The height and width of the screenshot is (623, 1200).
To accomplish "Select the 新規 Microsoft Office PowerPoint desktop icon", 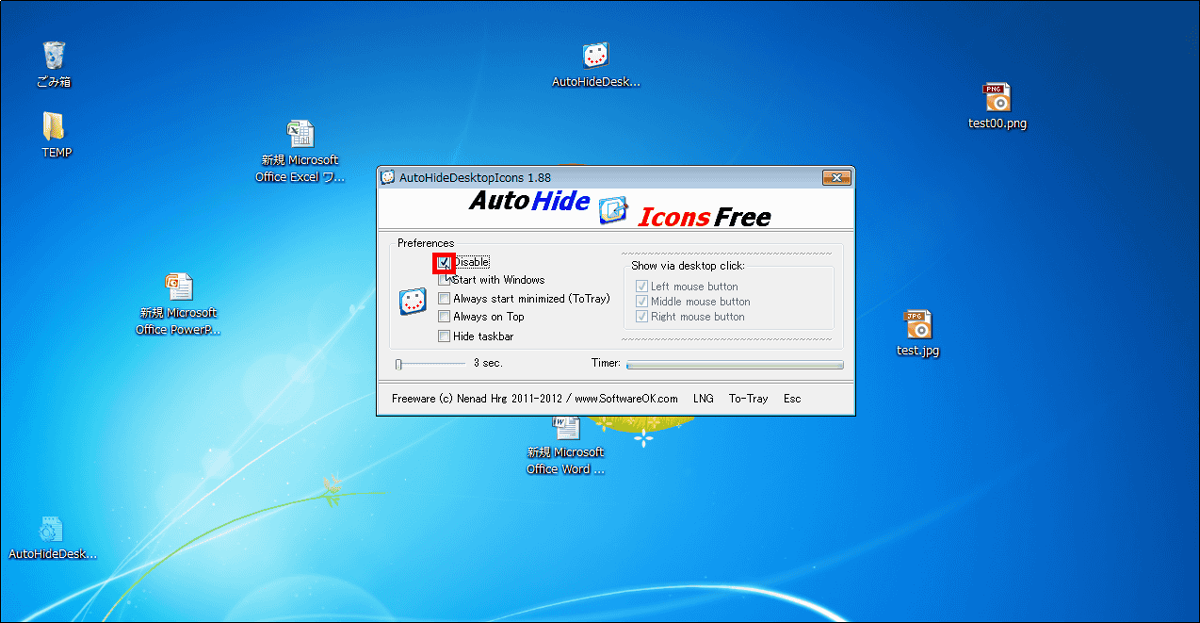I will coord(178,304).
